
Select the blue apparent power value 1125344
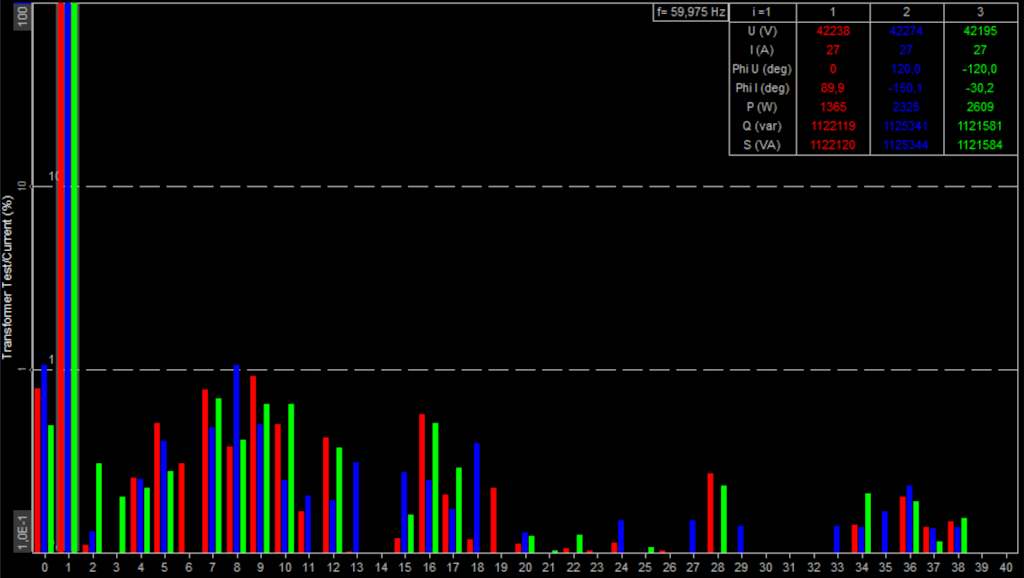click(906, 144)
